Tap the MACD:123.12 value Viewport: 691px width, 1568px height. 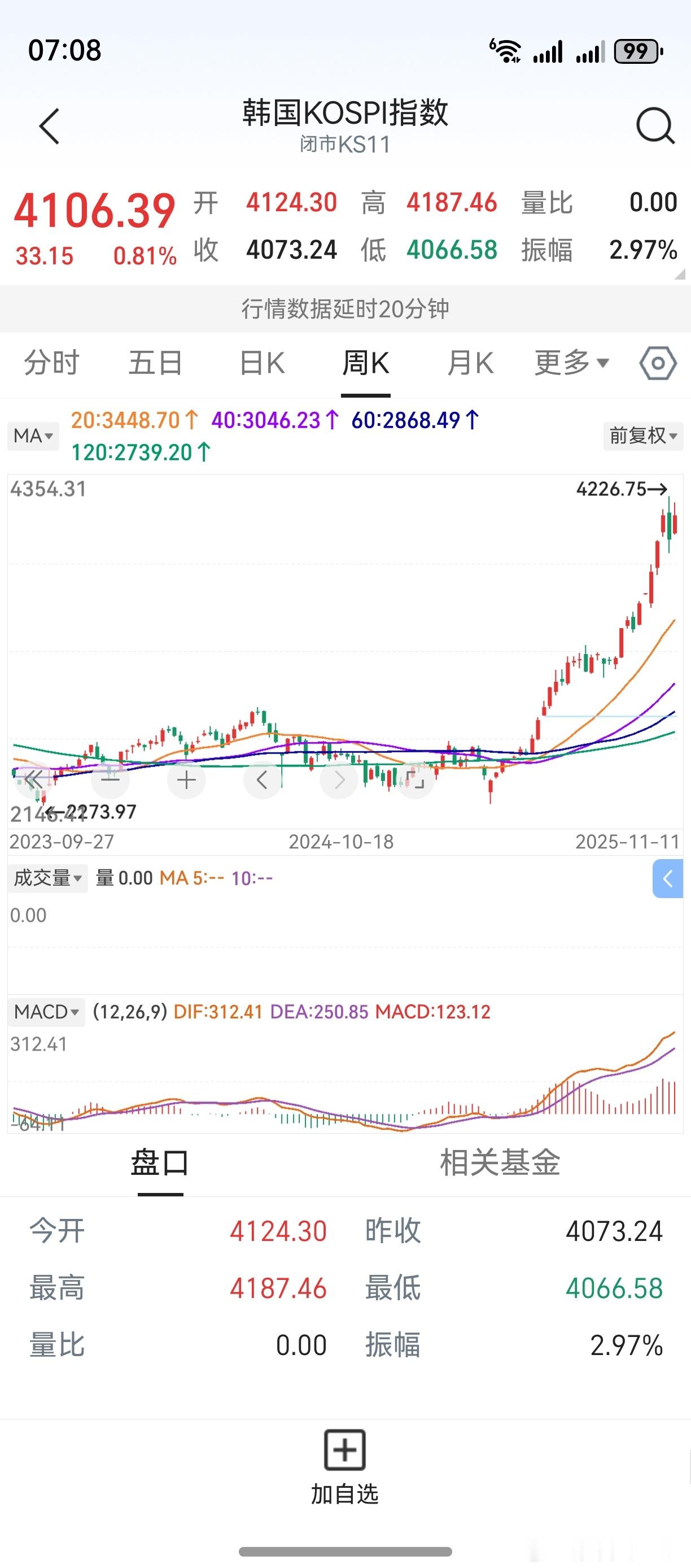pyautogui.click(x=433, y=1012)
